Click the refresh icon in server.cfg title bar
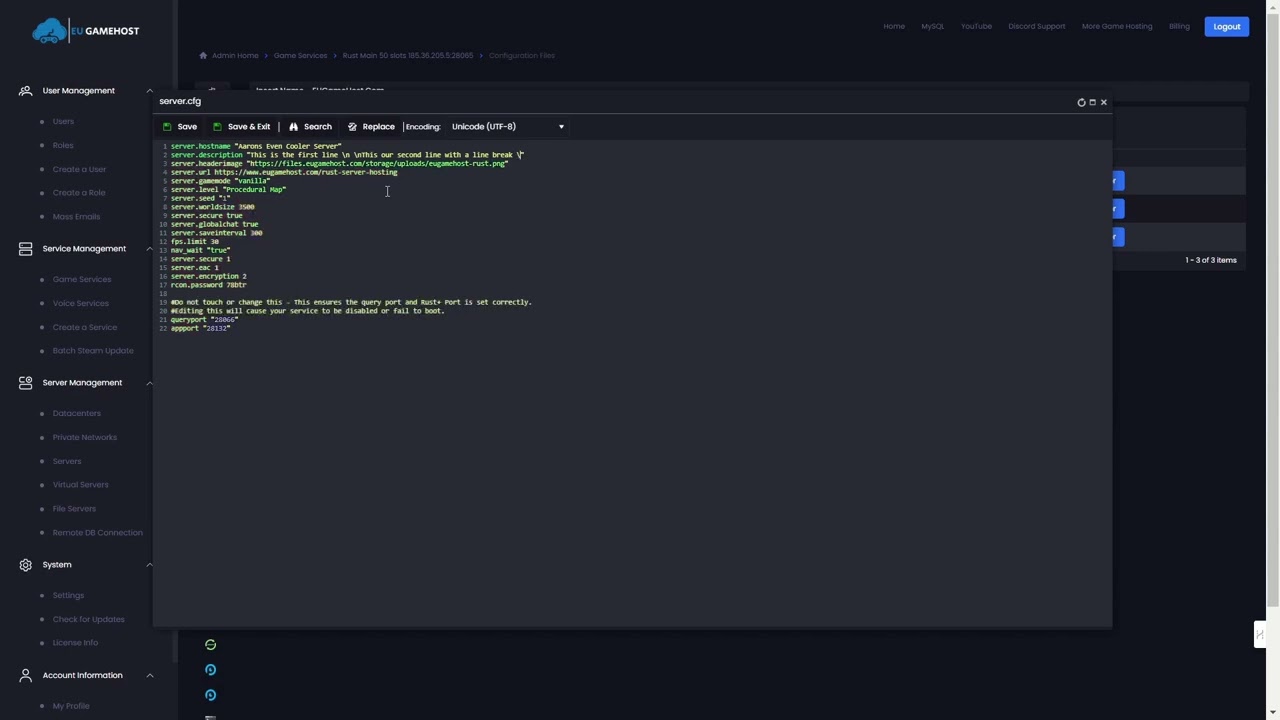 coord(1081,102)
